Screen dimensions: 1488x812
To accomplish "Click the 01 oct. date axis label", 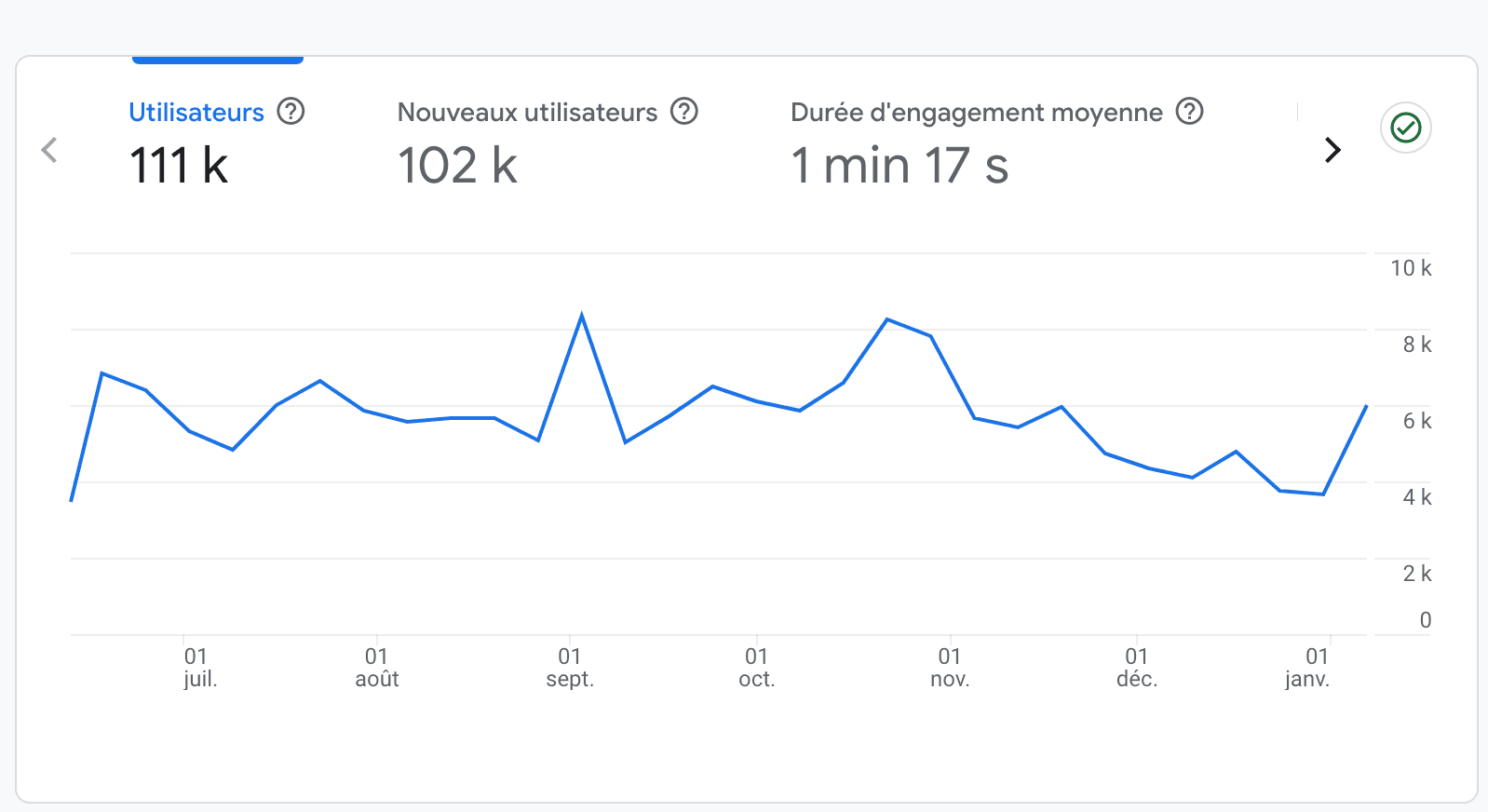I will (756, 668).
